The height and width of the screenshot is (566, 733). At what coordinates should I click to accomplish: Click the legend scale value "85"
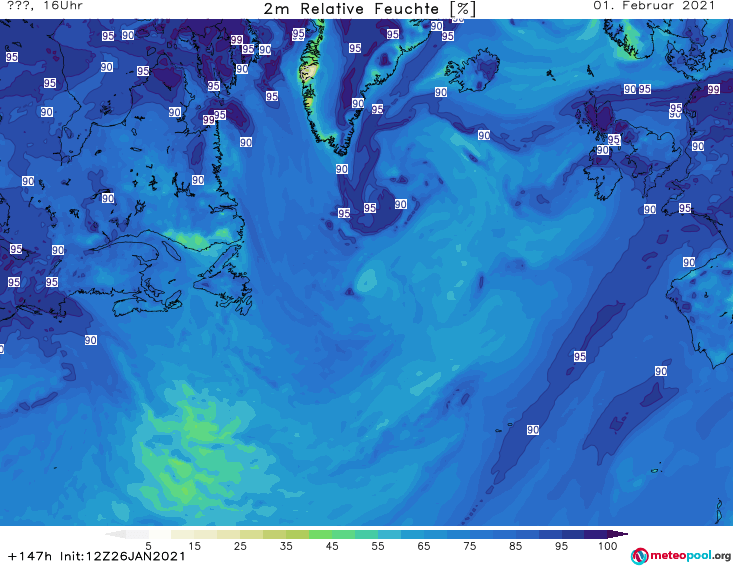coord(516,546)
